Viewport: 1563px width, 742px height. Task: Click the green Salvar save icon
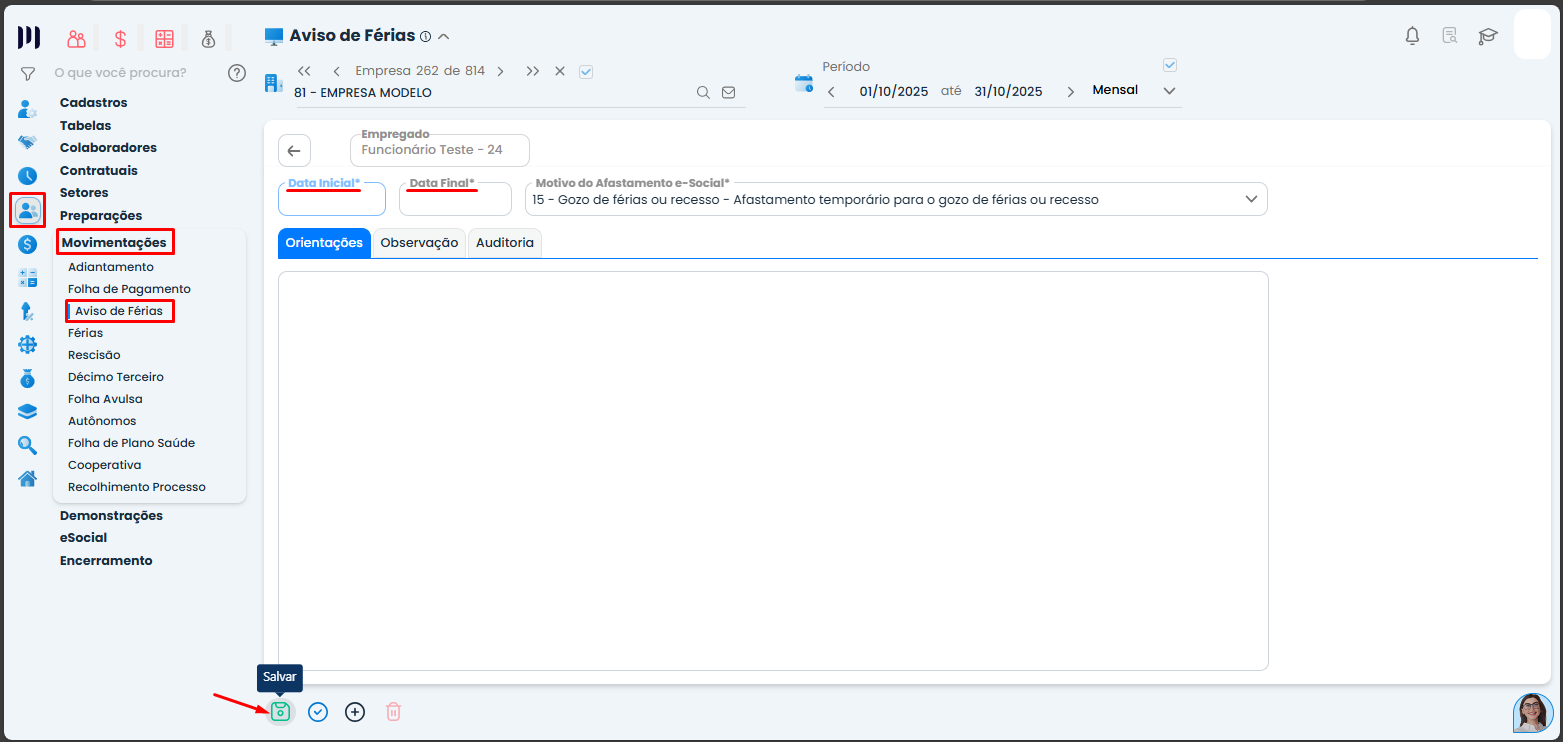281,712
